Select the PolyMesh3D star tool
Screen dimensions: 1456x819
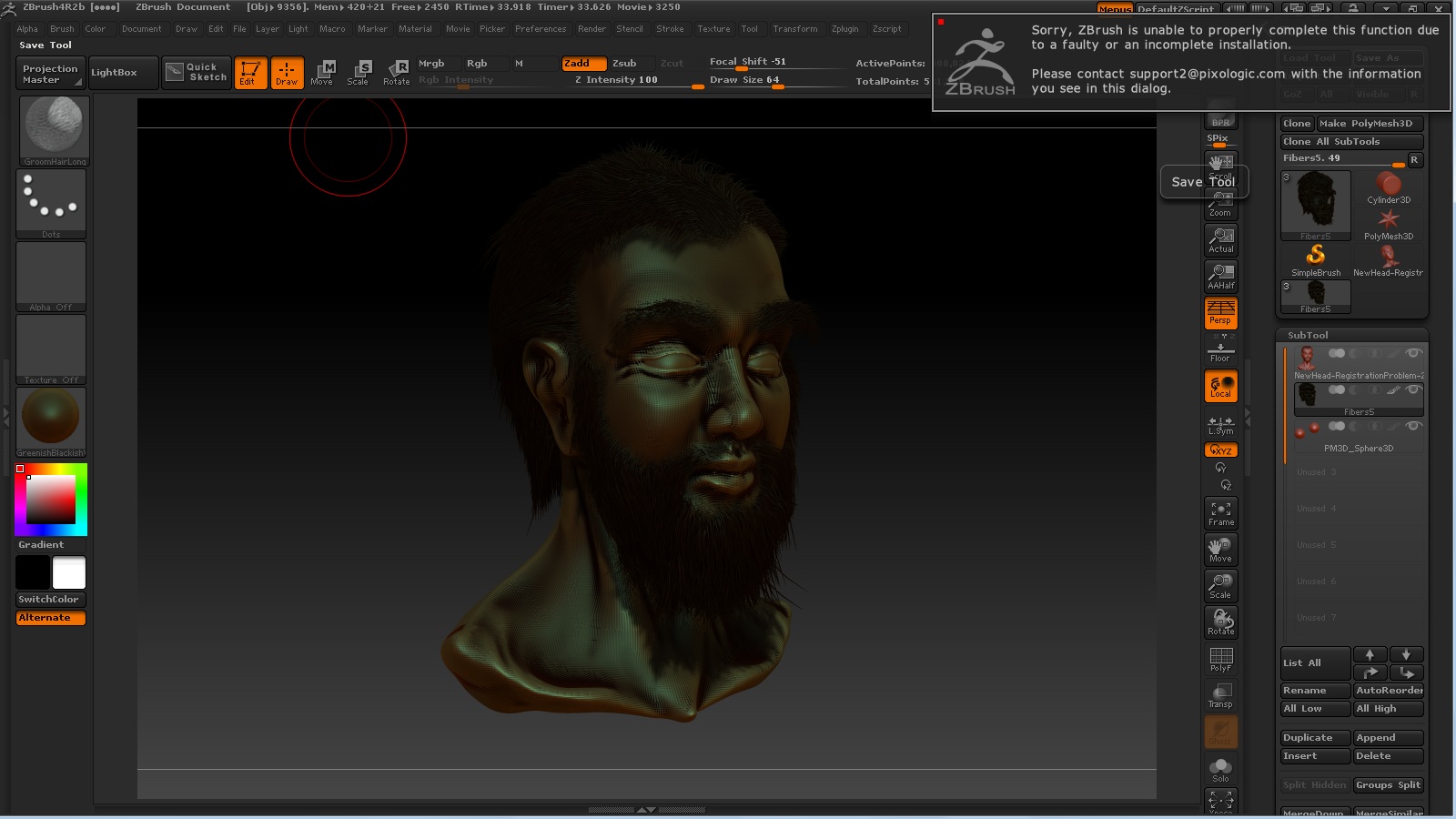coord(1388,224)
